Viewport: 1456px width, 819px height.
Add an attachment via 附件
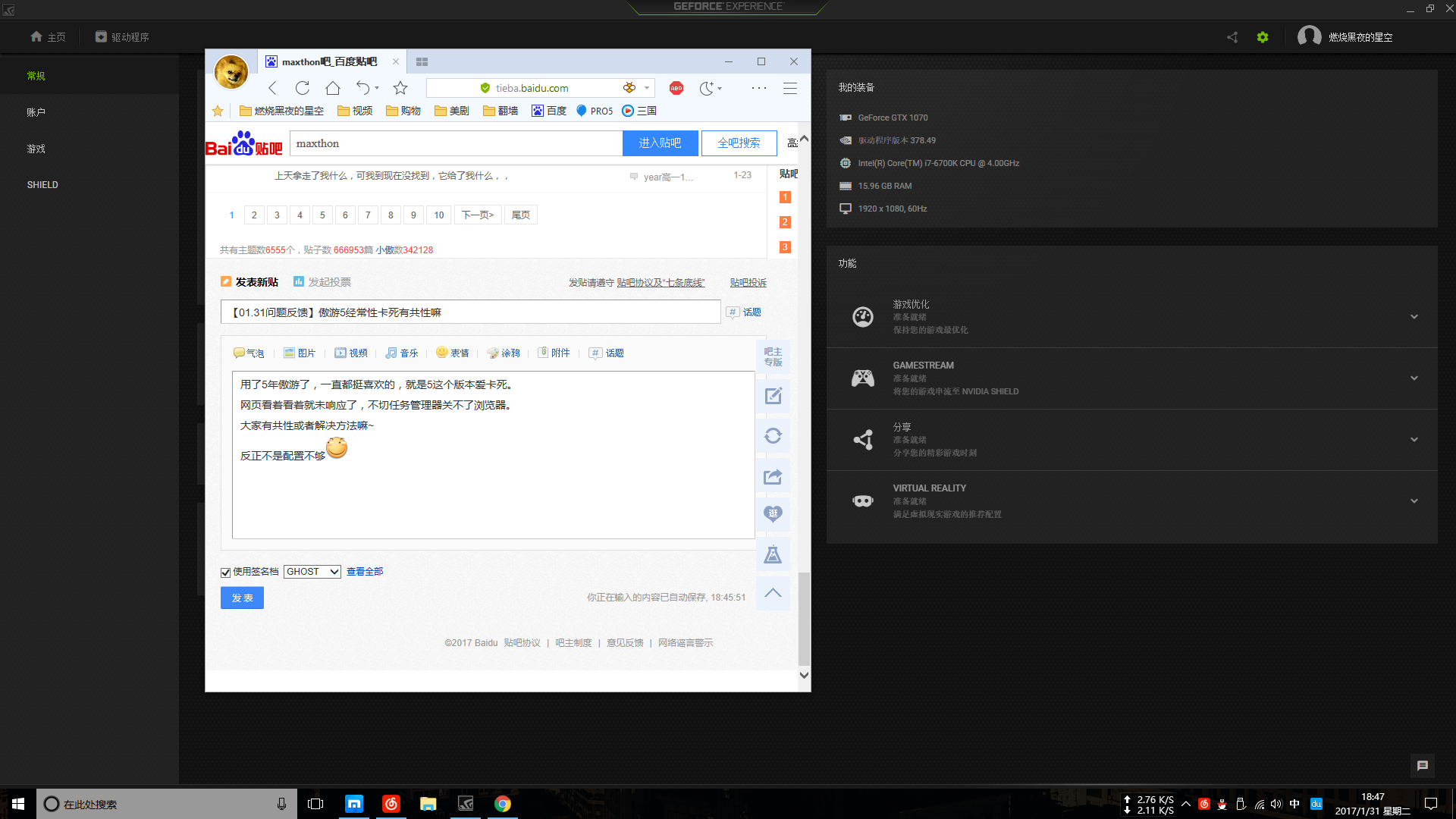tap(554, 353)
